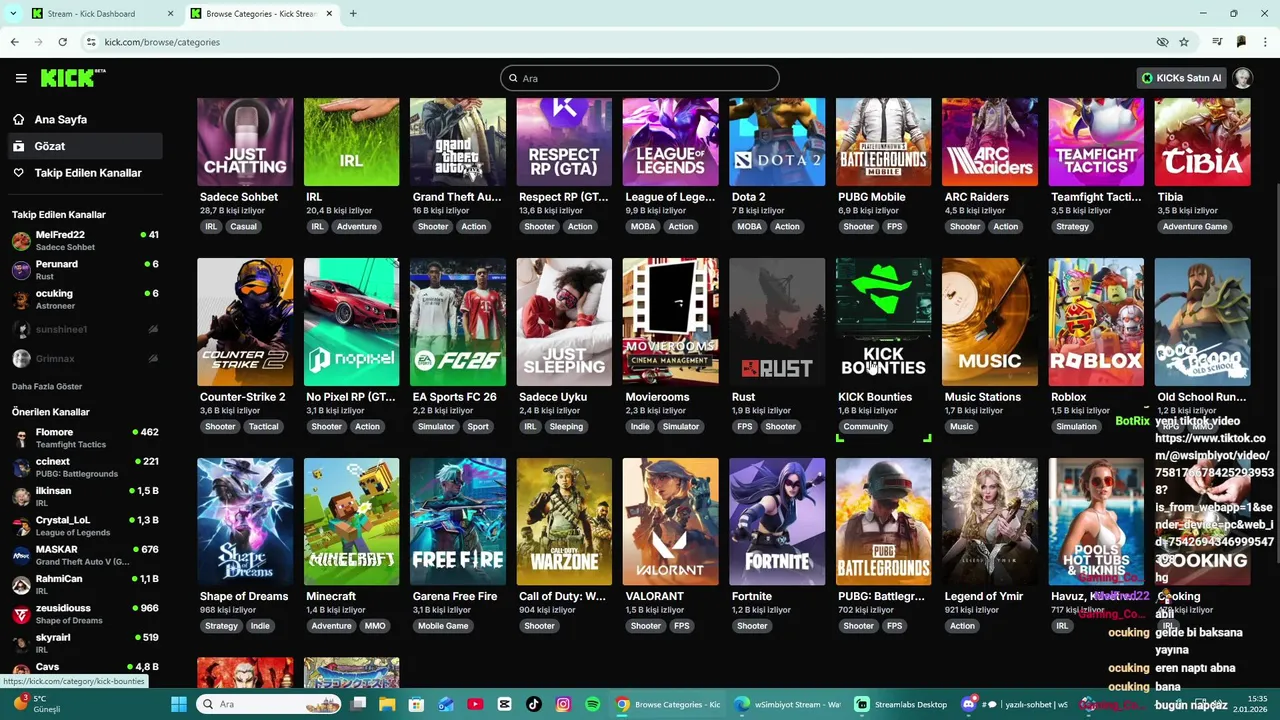This screenshot has width=1280, height=720.
Task: Open Flomore recommended channel
Action: point(85,438)
